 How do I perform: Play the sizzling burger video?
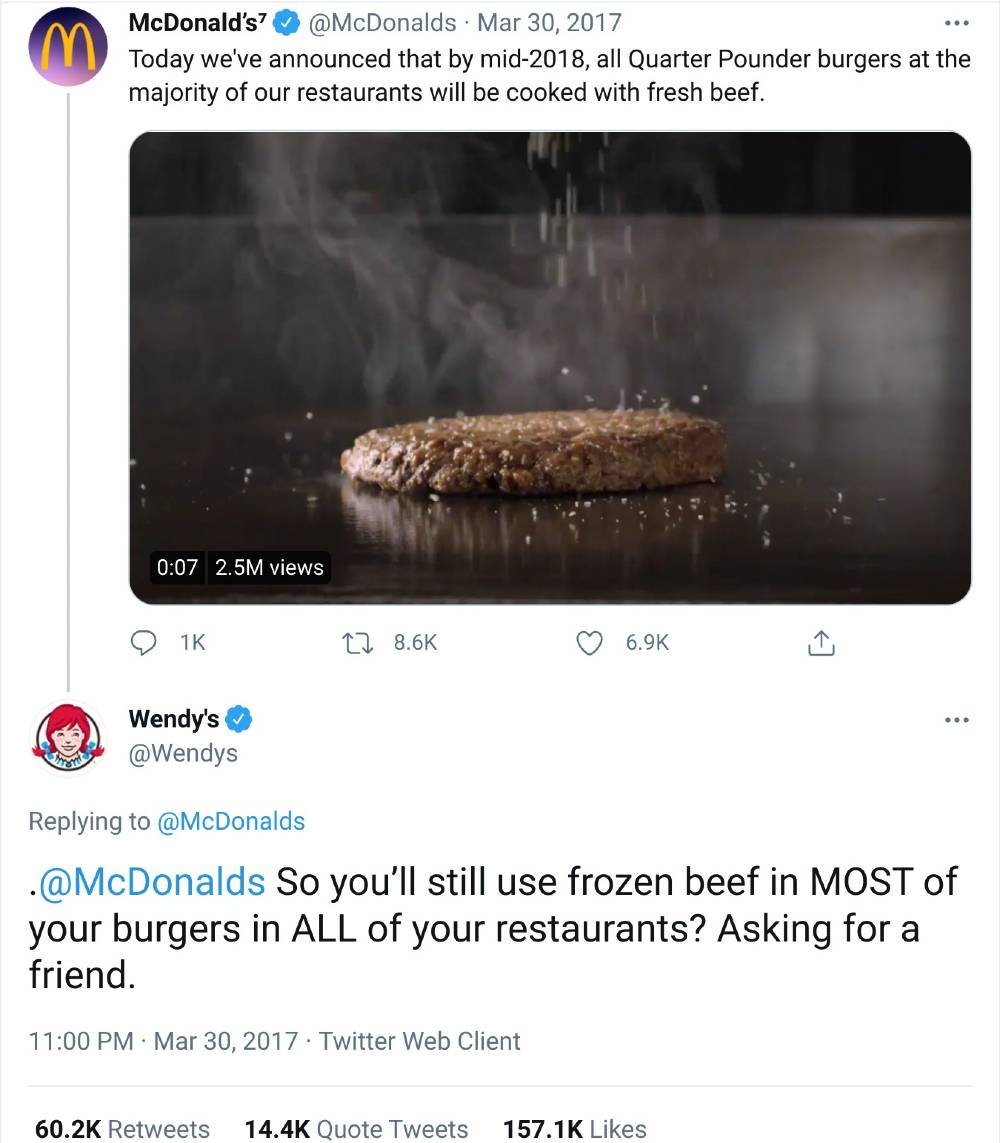[549, 367]
